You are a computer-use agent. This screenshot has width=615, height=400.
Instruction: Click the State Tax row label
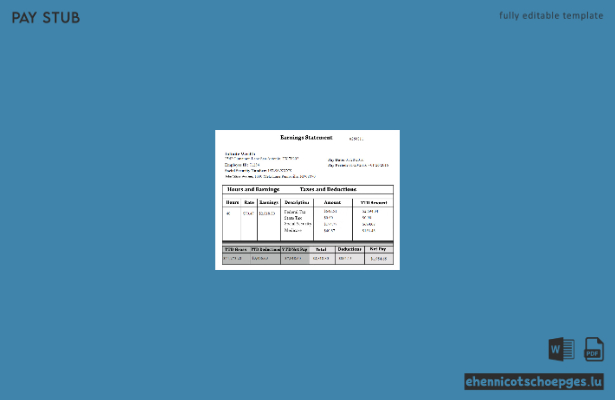pos(293,218)
